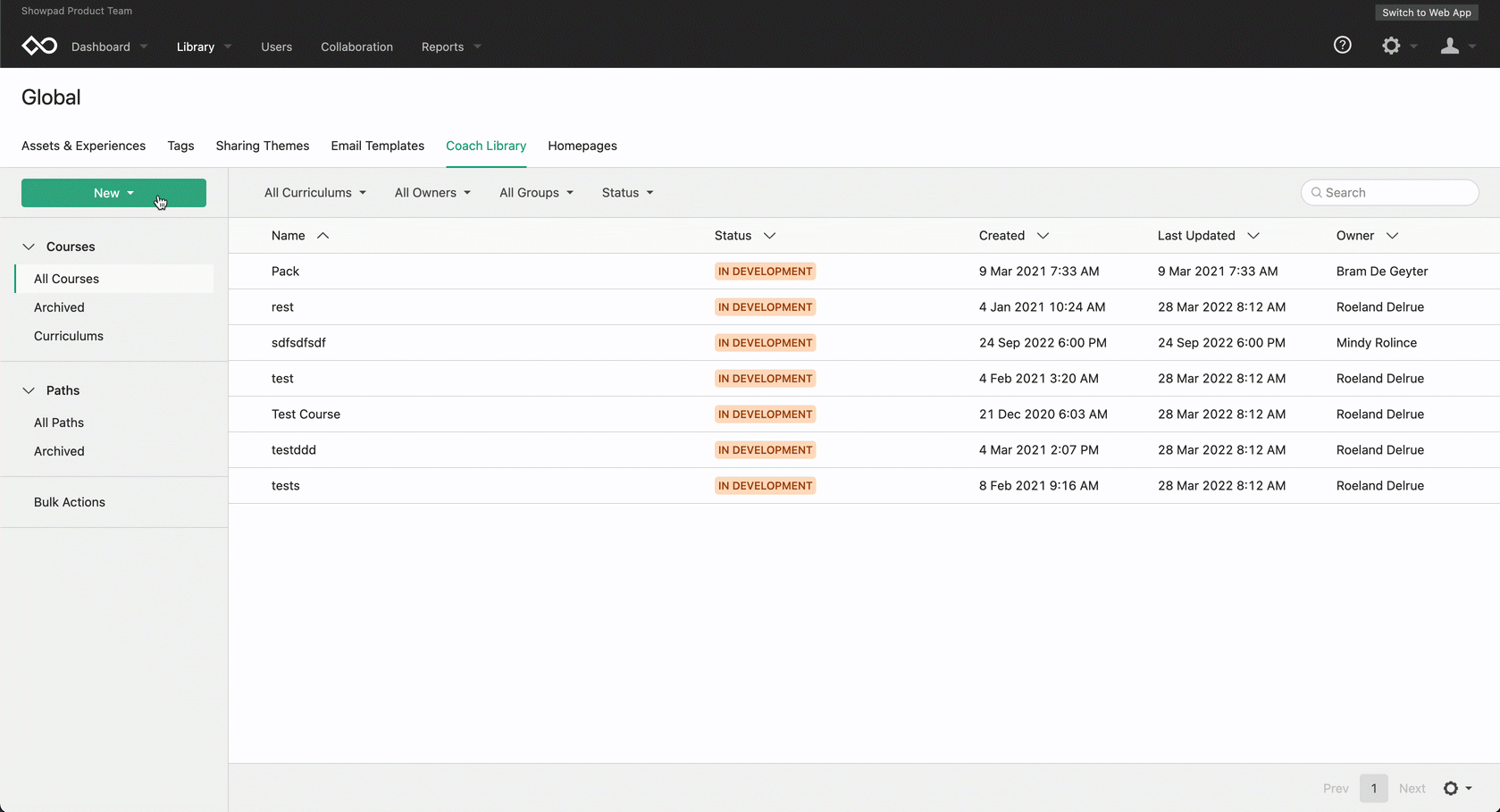Click the Last Updated sort chevron

click(1253, 236)
